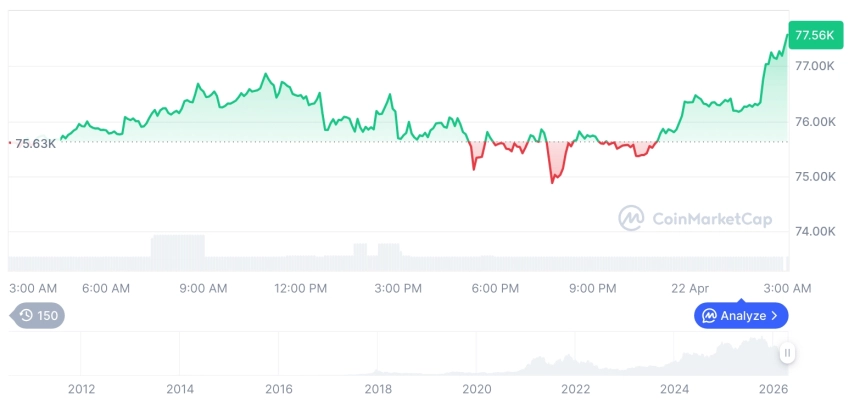Click the red dot beside 75.63K
860x401 pixels.
(x=10, y=143)
